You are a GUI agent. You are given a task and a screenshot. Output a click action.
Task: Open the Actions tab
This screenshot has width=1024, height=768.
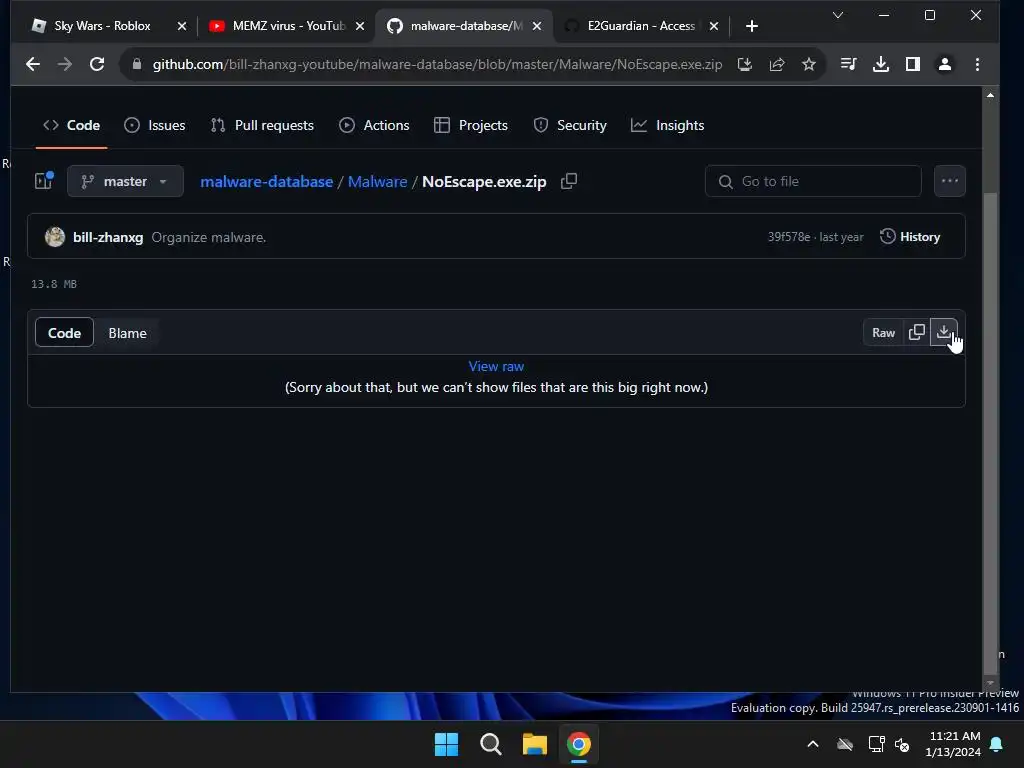pyautogui.click(x=374, y=125)
